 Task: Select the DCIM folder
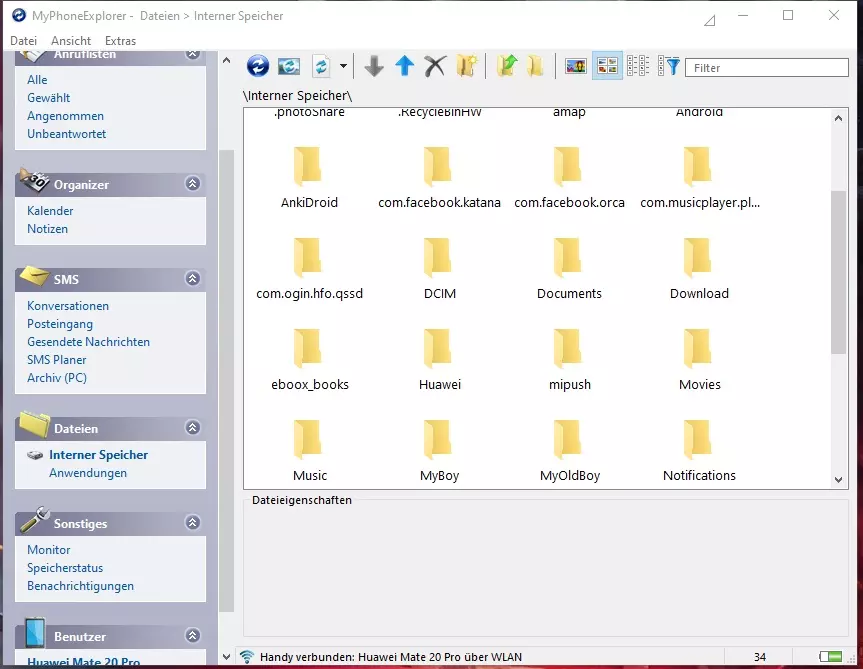[x=440, y=269]
